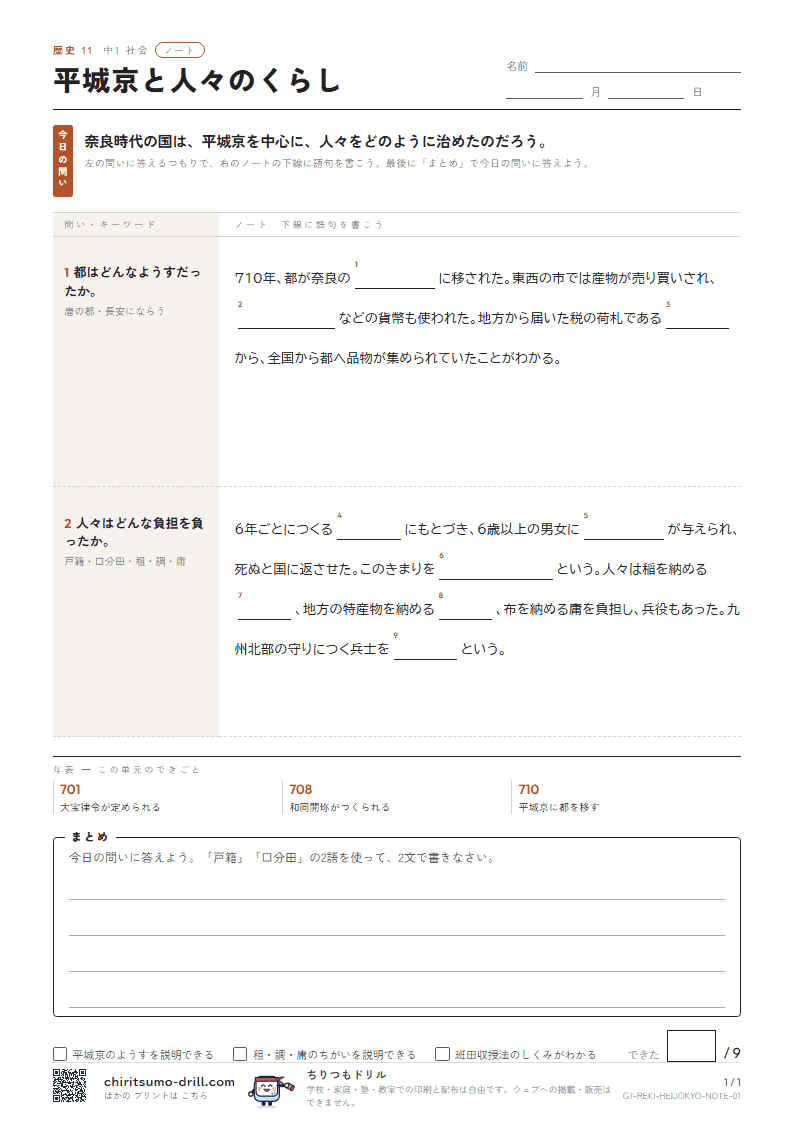Click blank 9 before という。

[x=425, y=650]
